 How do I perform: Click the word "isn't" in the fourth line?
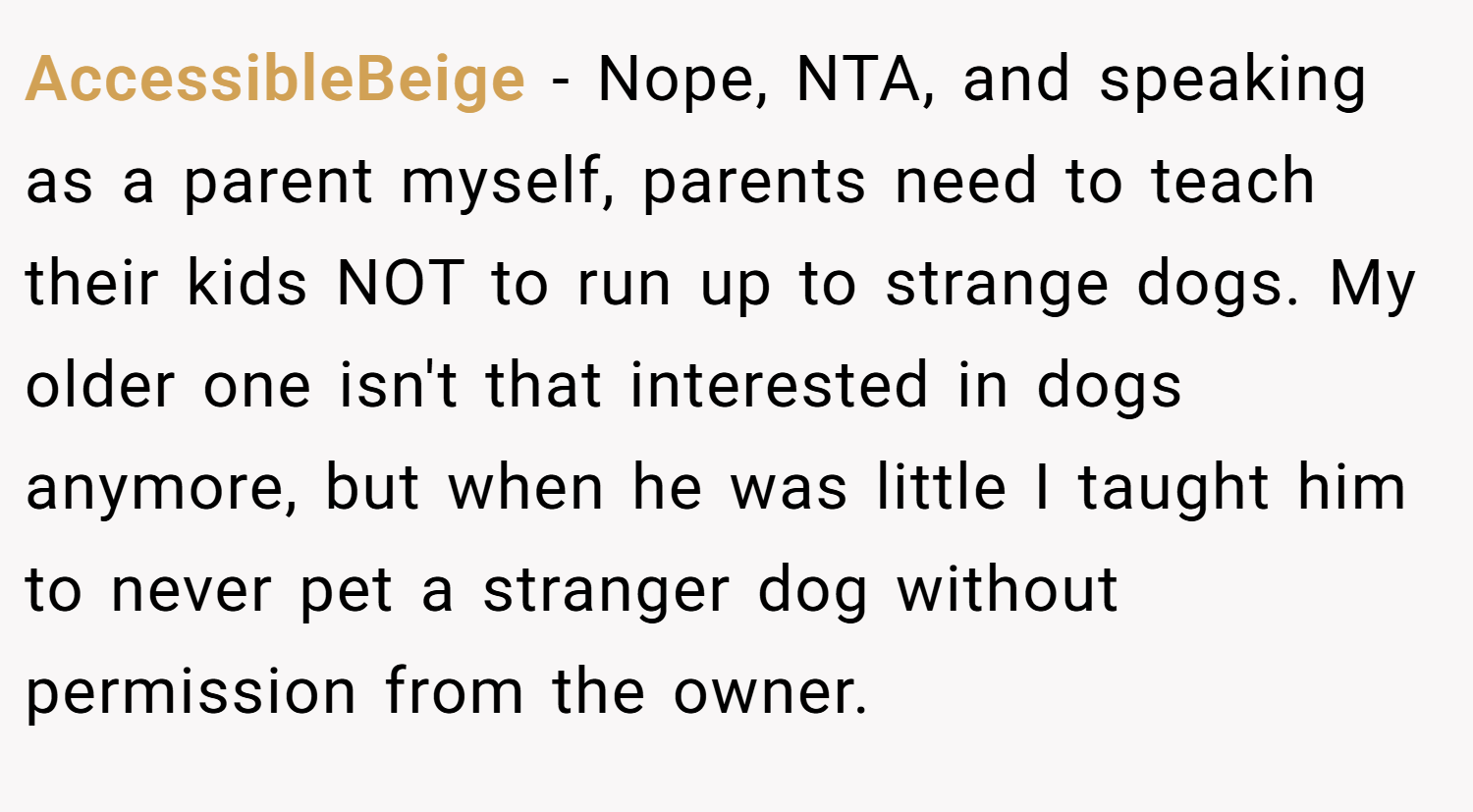[x=397, y=386]
